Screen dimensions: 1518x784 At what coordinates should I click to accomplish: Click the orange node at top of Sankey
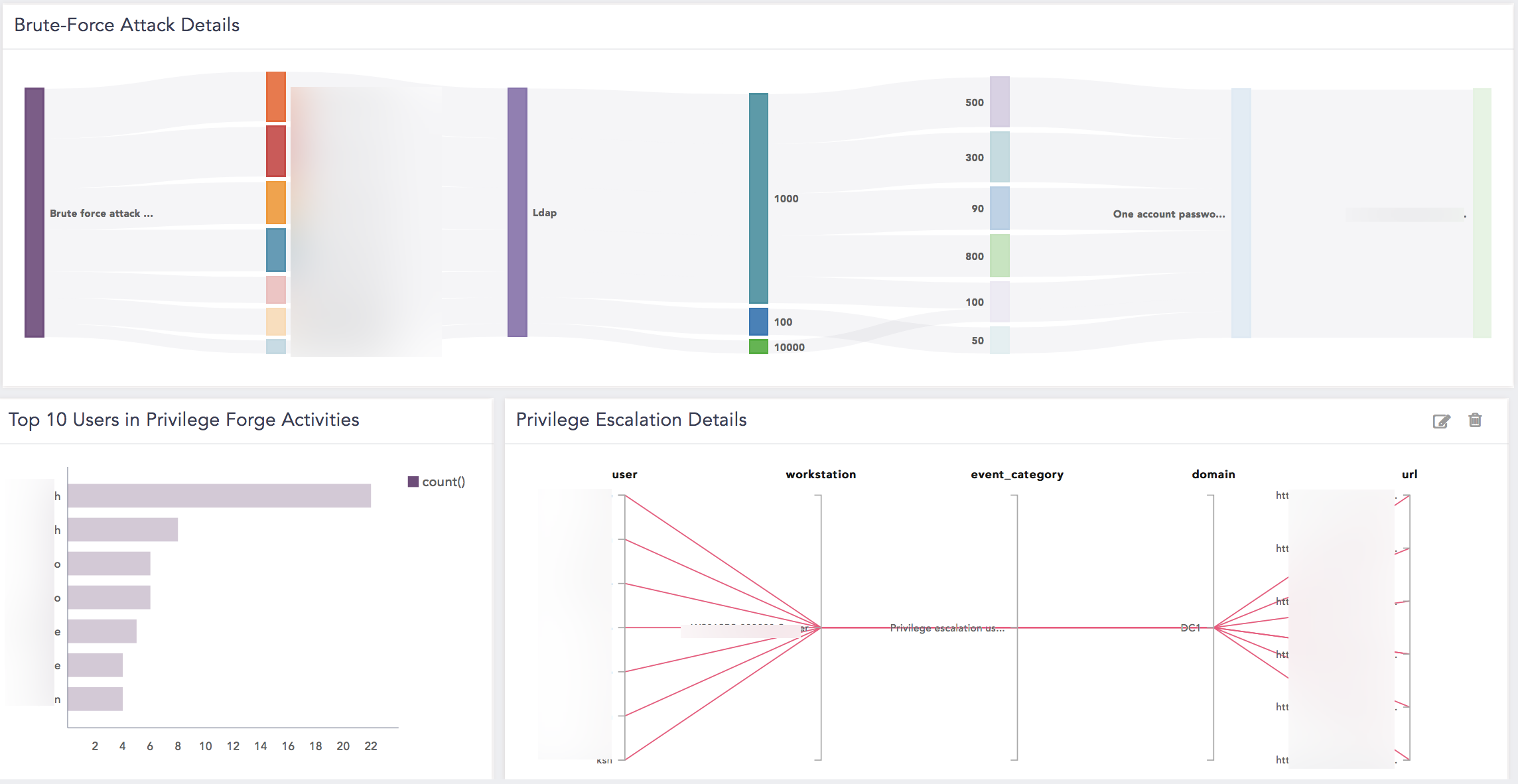276,97
